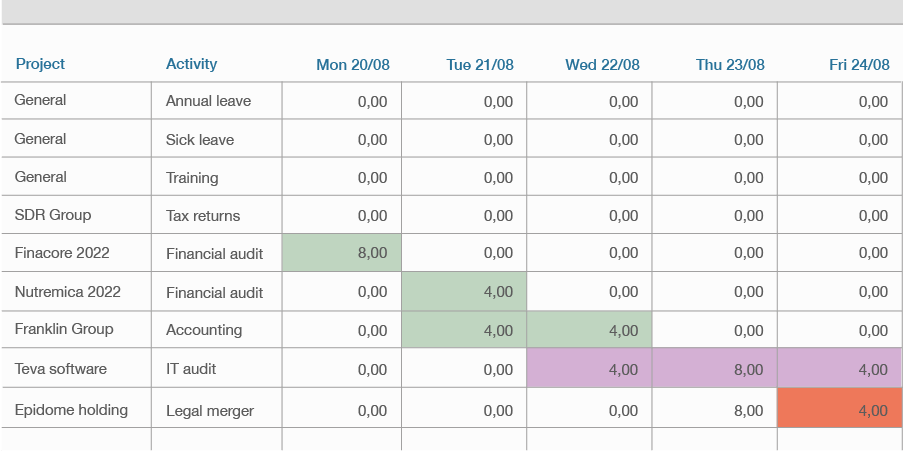Select the Teva software project cell
The image size is (903, 451).
(76, 368)
